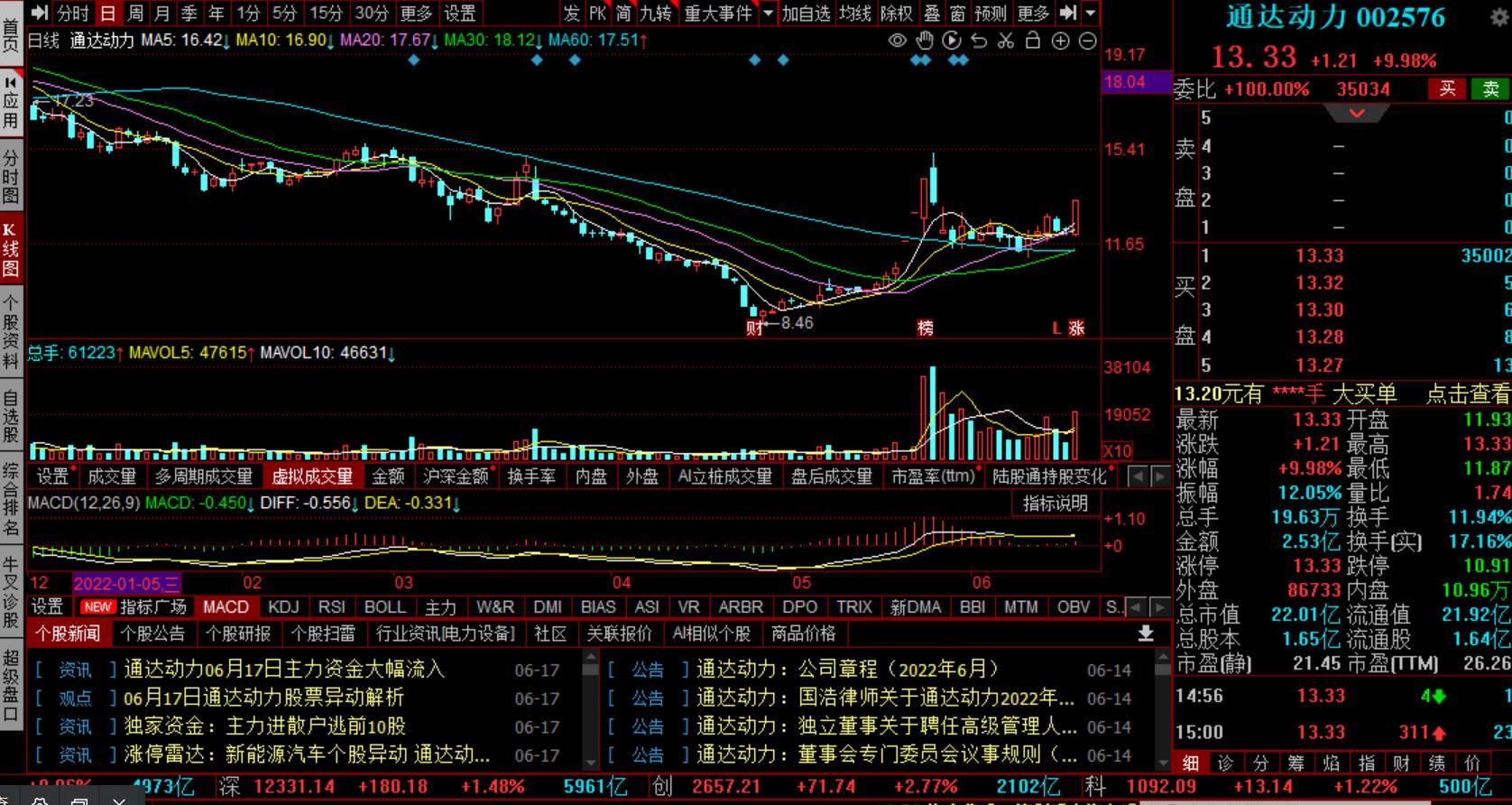Toggle the eye visibility icon on chart toolbar
Viewport: 1512px width, 805px height.
[897, 41]
